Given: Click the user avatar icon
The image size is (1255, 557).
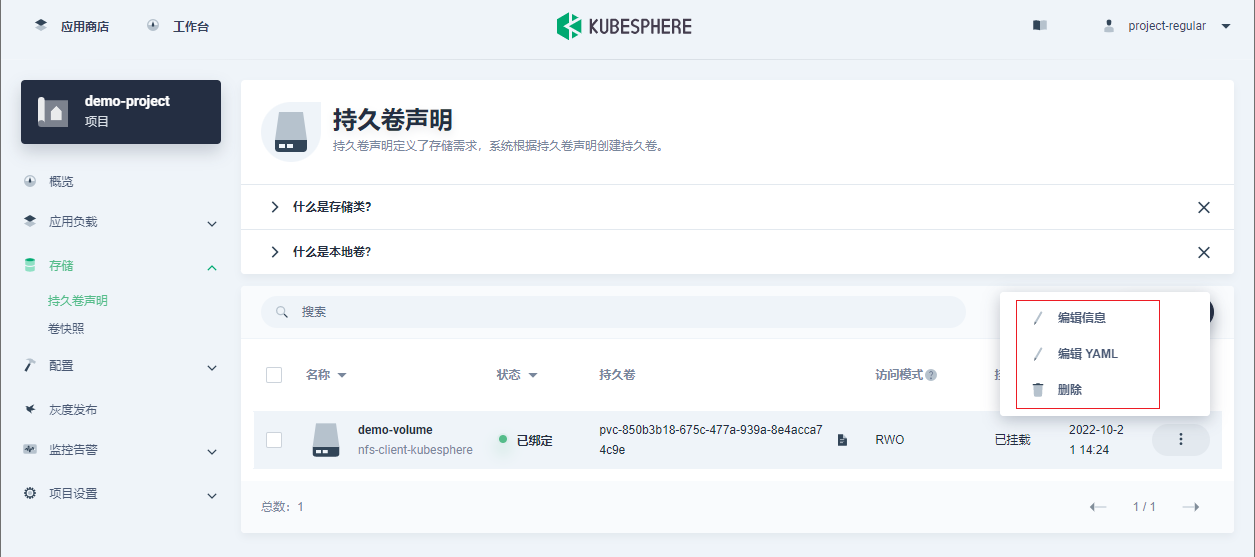Looking at the screenshot, I should pyautogui.click(x=1109, y=26).
